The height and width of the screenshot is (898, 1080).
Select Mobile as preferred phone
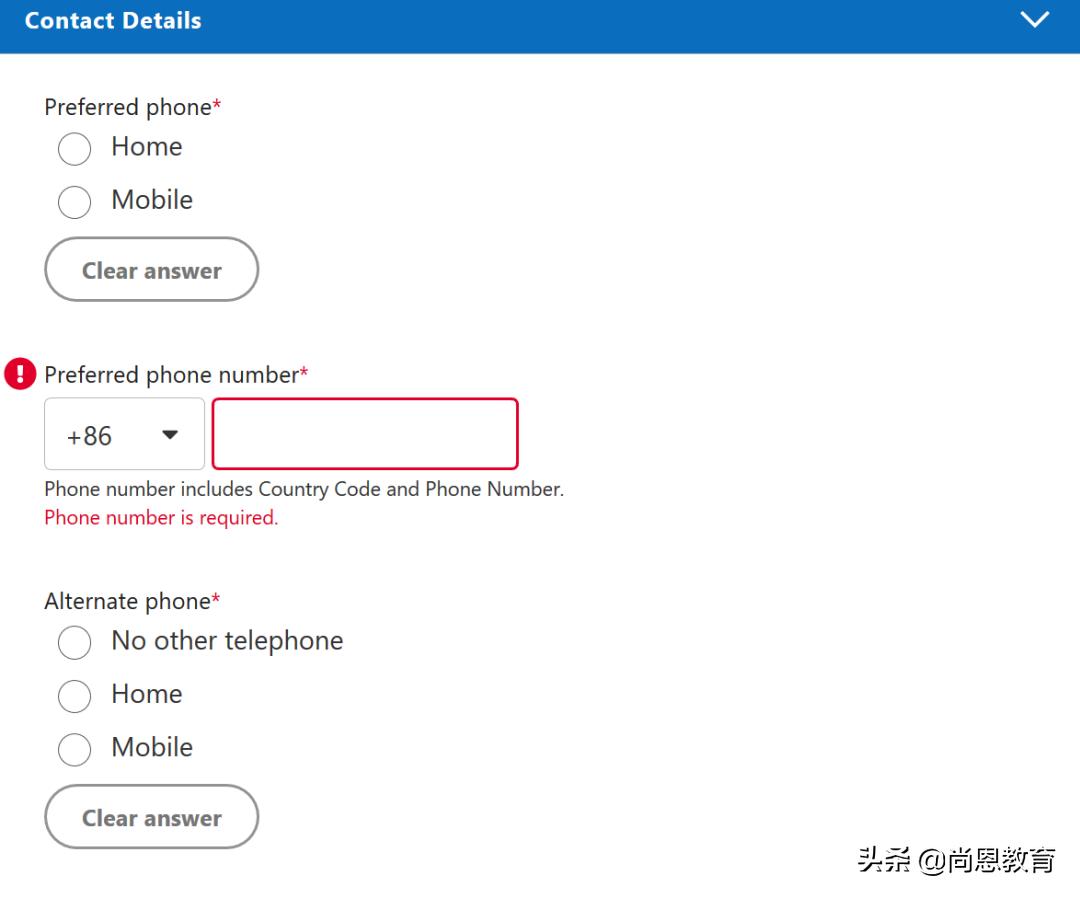click(x=74, y=202)
